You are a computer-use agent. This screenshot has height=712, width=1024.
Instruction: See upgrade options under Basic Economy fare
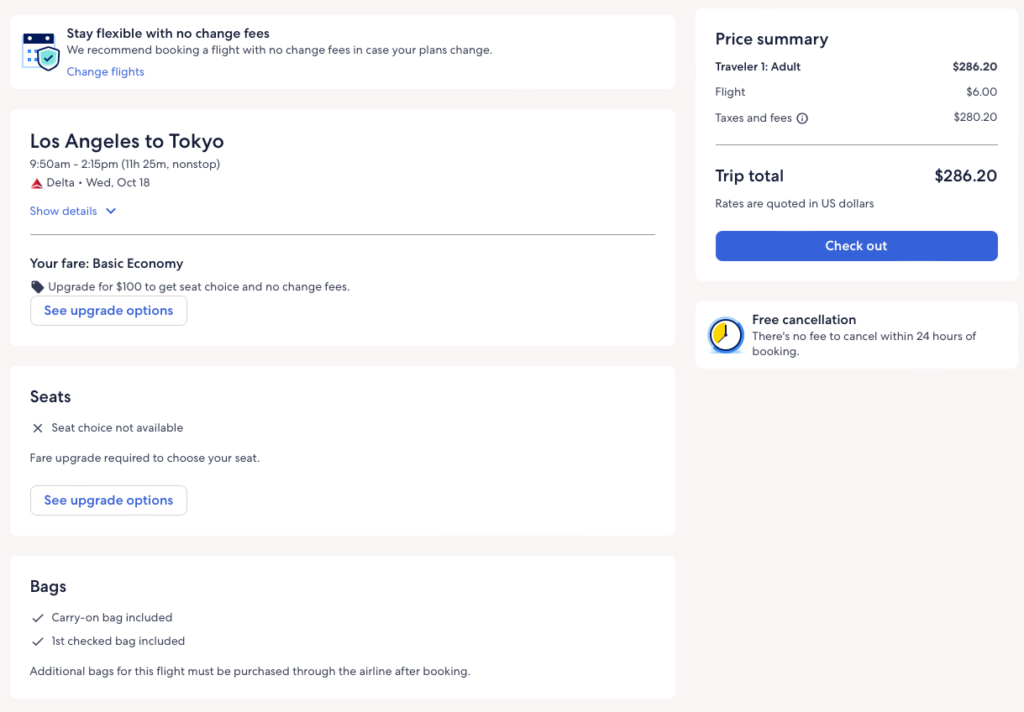(x=108, y=311)
